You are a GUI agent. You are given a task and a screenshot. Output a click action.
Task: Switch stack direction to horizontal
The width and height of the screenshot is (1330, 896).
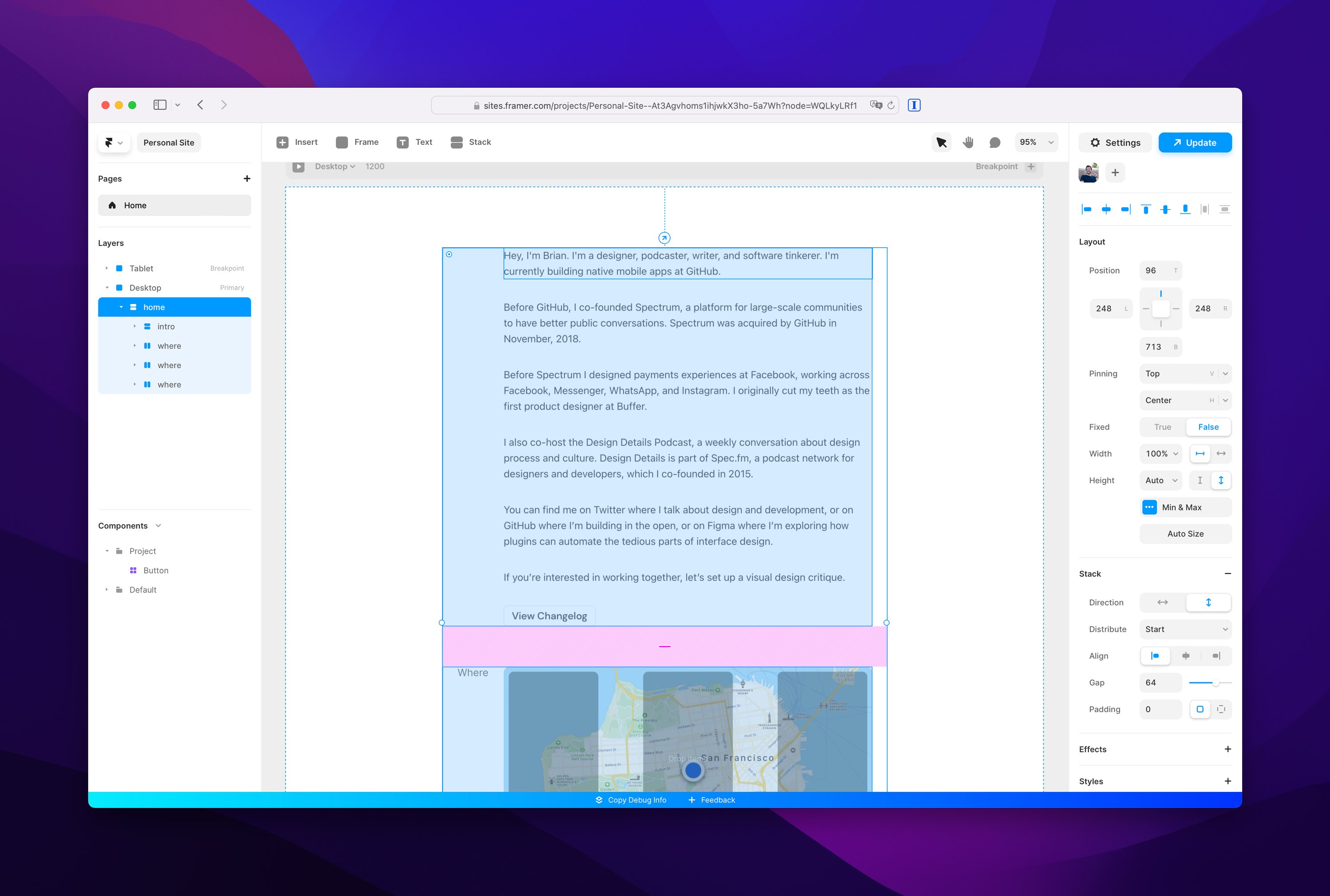pyautogui.click(x=1162, y=602)
